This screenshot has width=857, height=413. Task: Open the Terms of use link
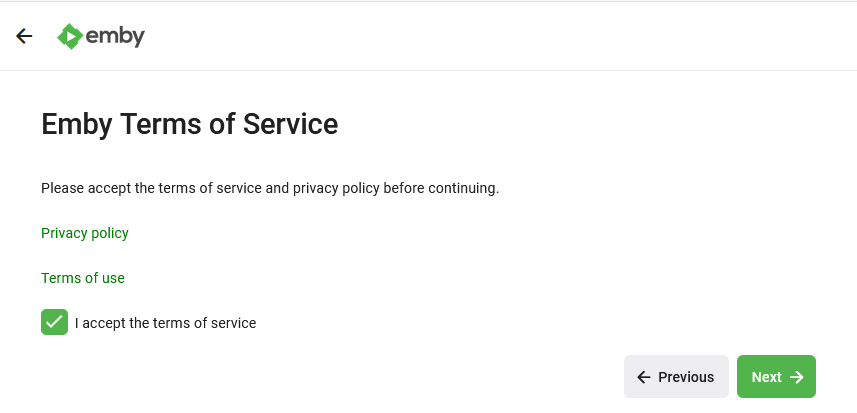83,278
